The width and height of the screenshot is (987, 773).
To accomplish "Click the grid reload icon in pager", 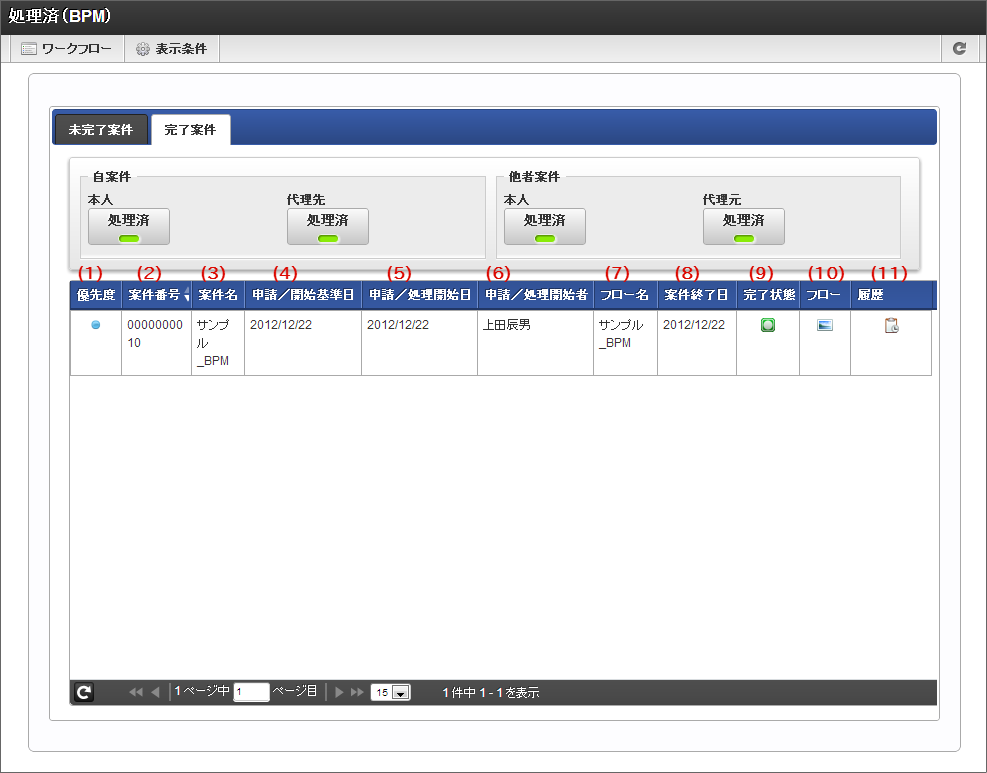I will pos(84,692).
